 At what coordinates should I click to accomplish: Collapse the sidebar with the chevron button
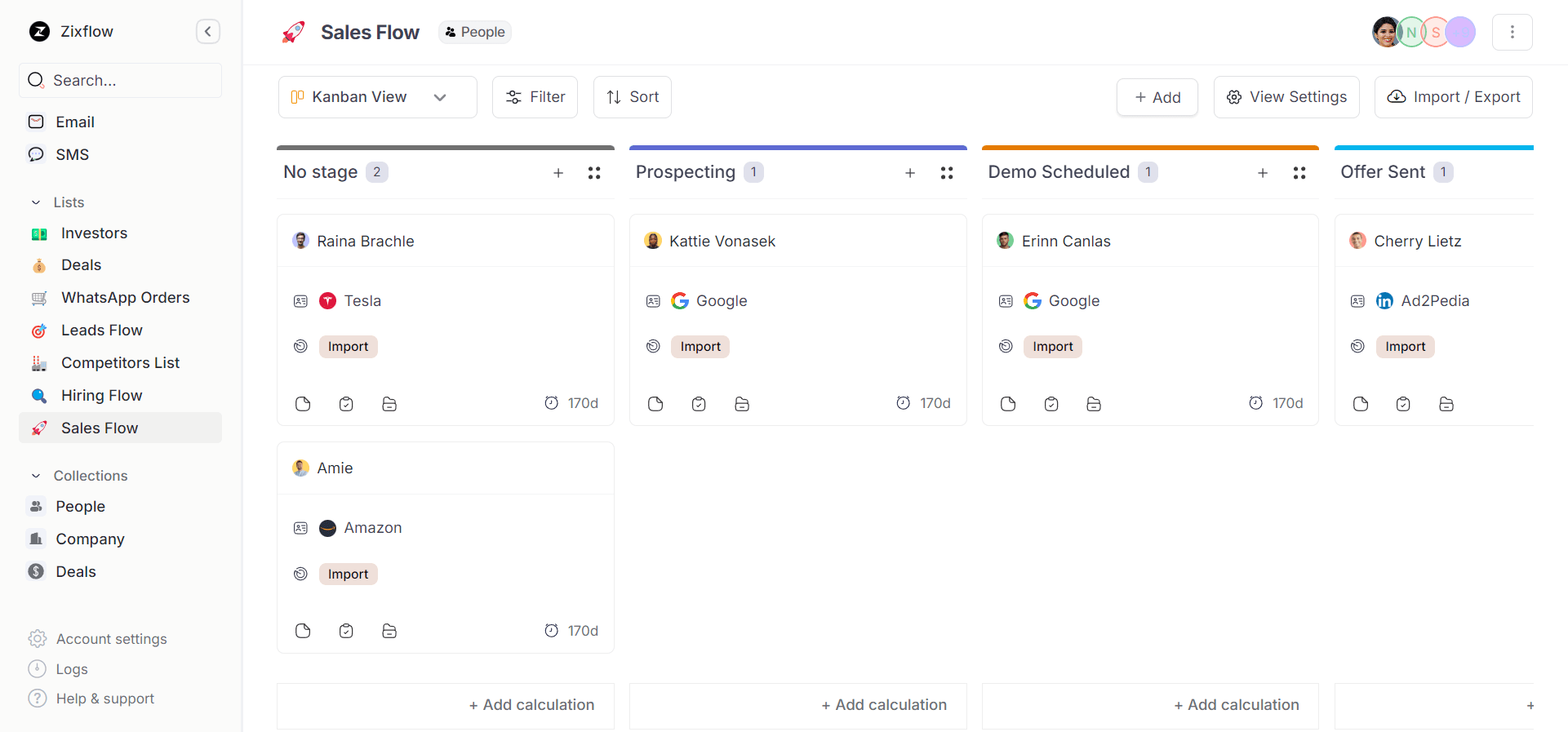point(208,32)
